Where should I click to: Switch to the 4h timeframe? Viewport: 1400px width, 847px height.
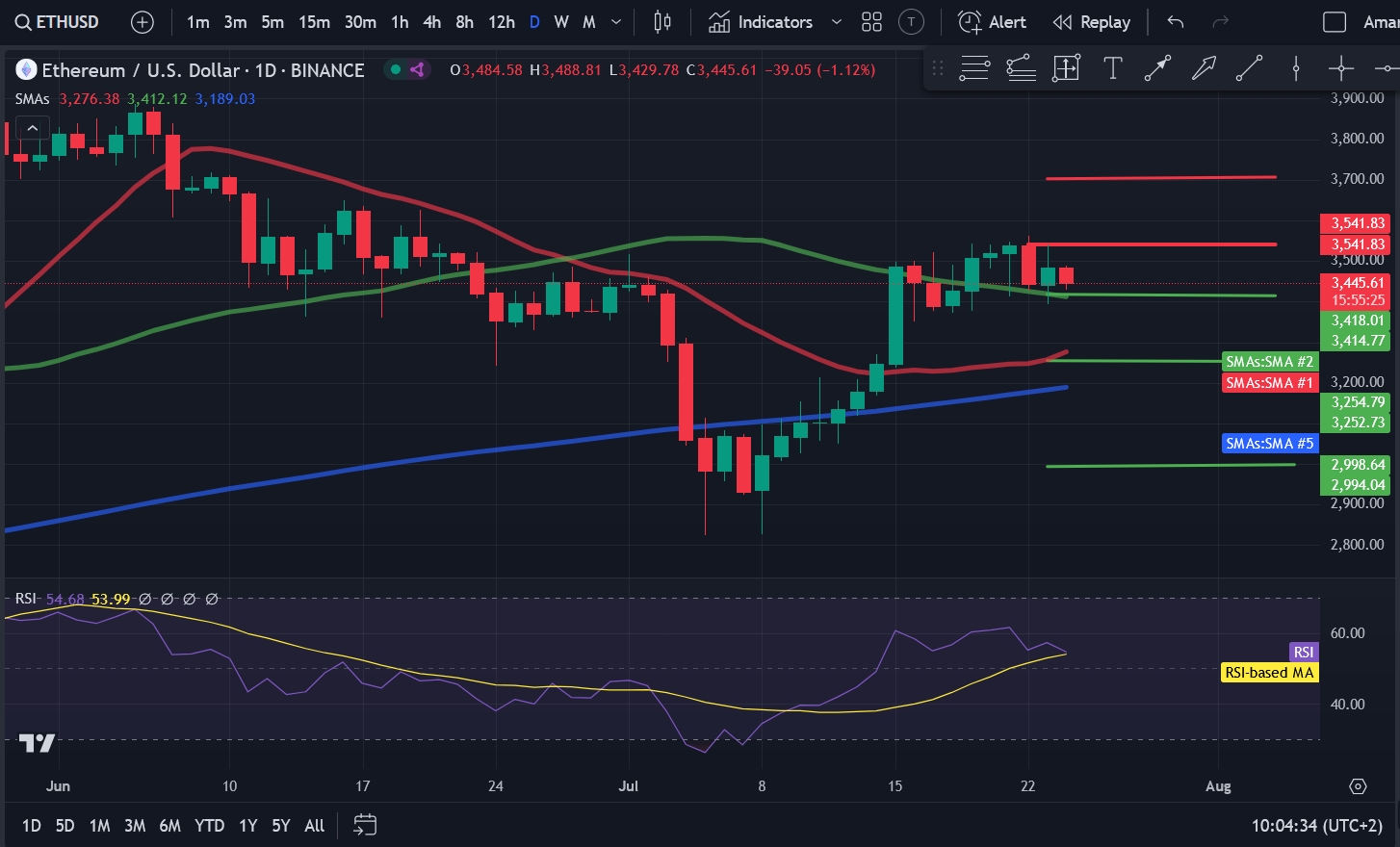tap(432, 22)
